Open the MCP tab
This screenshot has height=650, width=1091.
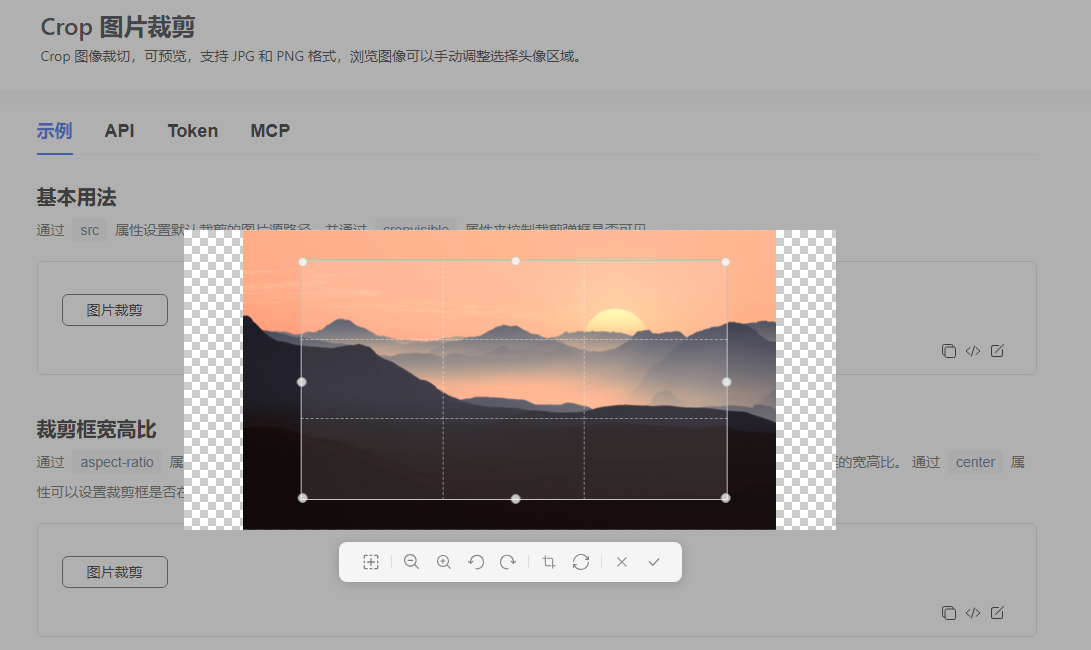click(270, 131)
